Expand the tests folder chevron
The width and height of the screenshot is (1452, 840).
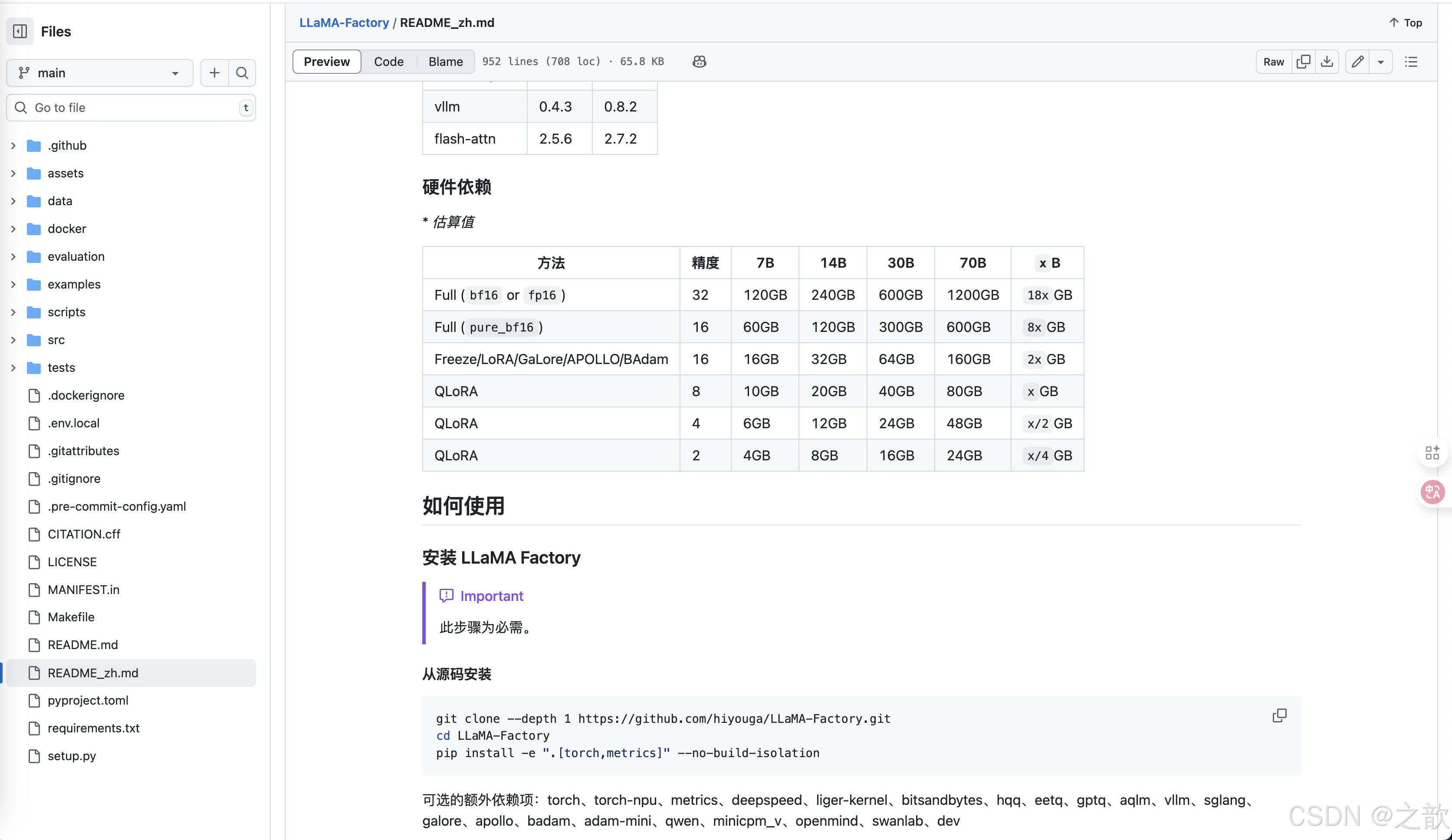14,367
